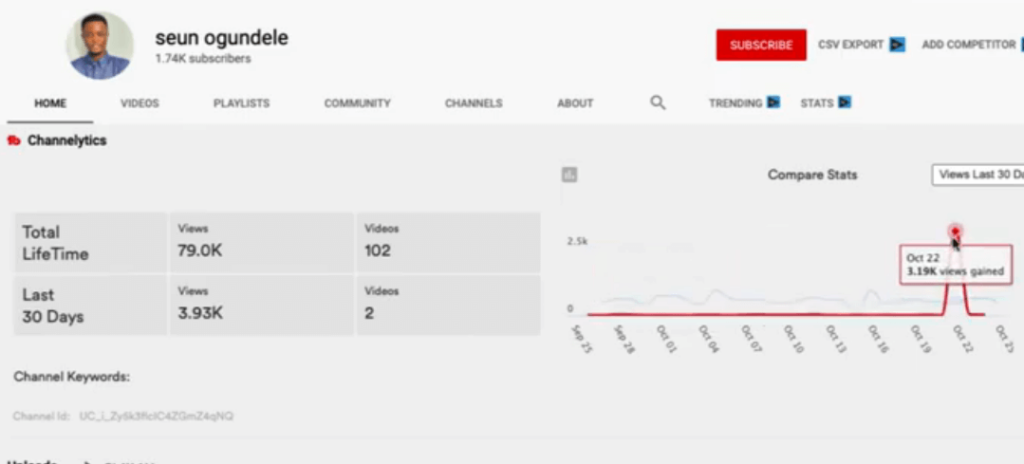Open the TRENDING tab
The image size is (1024, 464).
[735, 103]
